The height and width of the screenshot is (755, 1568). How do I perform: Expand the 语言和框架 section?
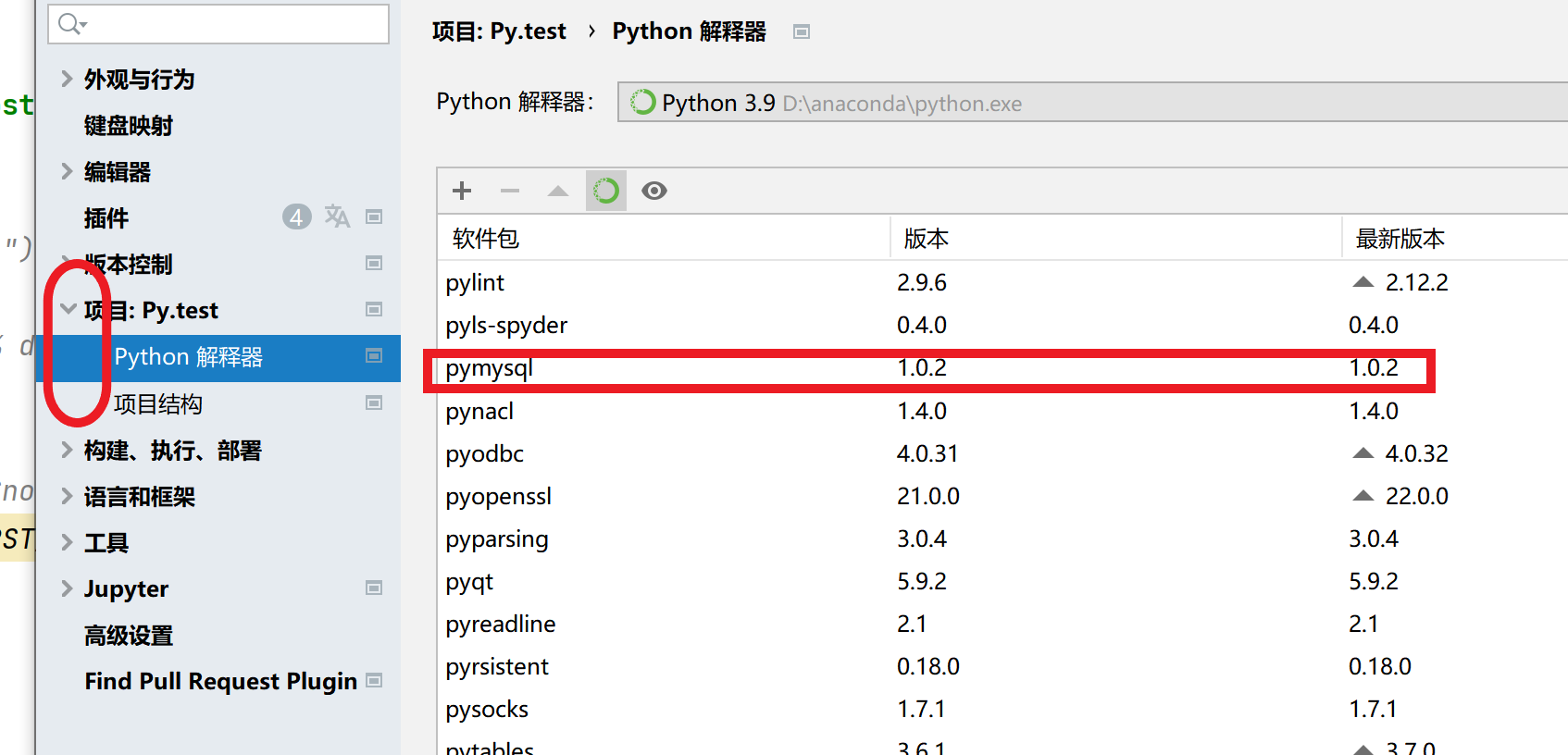pos(67,496)
